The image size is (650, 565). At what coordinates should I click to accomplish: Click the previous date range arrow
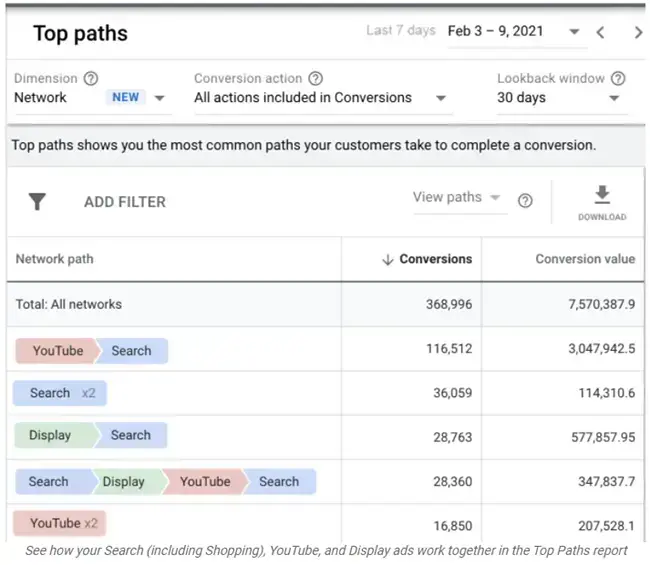pos(601,32)
